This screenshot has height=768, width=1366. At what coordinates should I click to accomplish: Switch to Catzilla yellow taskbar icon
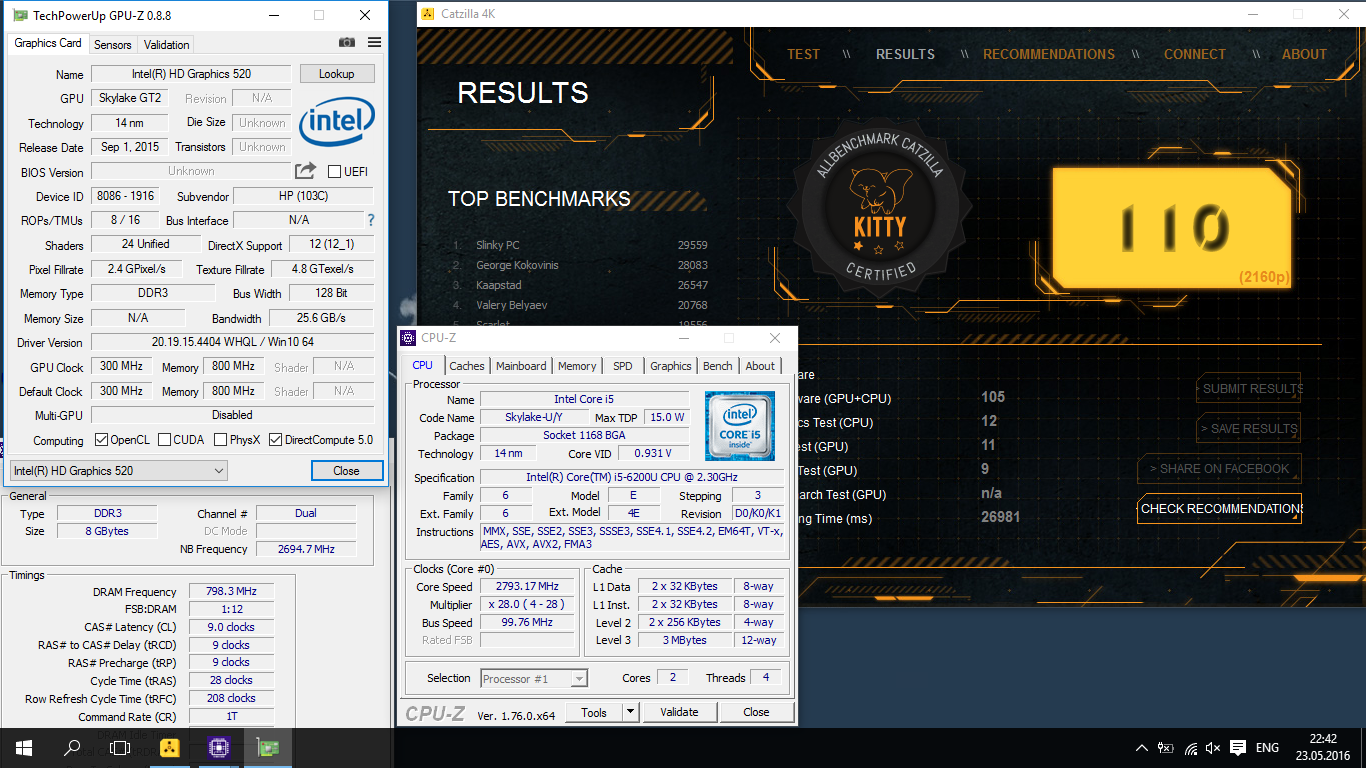(x=170, y=748)
